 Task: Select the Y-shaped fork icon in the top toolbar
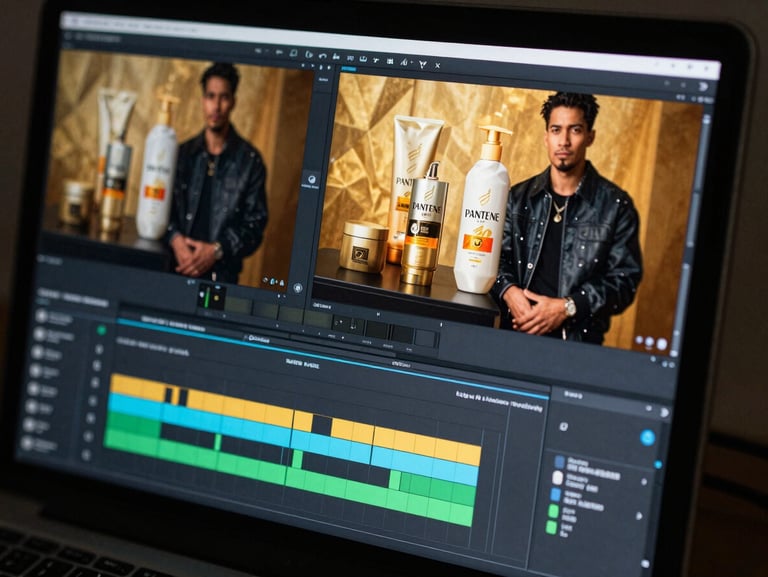tap(423, 64)
